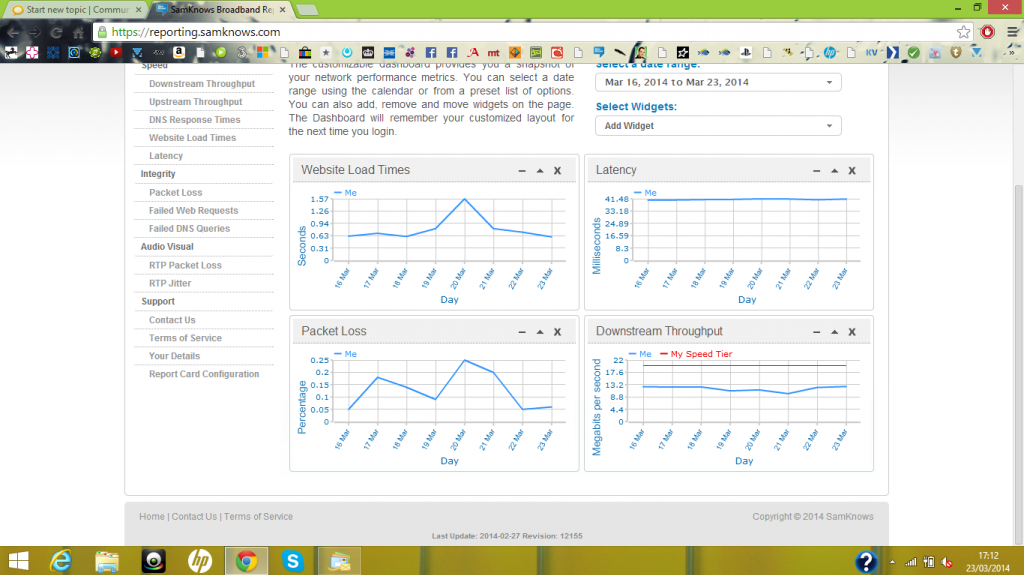The width and height of the screenshot is (1024, 575).
Task: Move the Downstream Throughput widget up
Action: pyautogui.click(x=835, y=332)
